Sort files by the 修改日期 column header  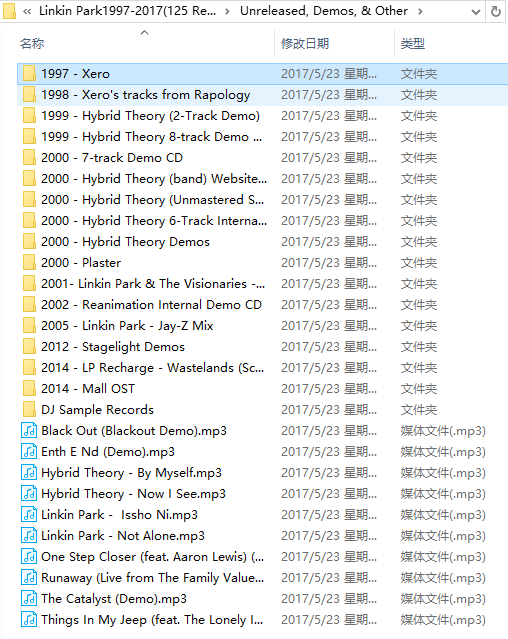pyautogui.click(x=305, y=44)
